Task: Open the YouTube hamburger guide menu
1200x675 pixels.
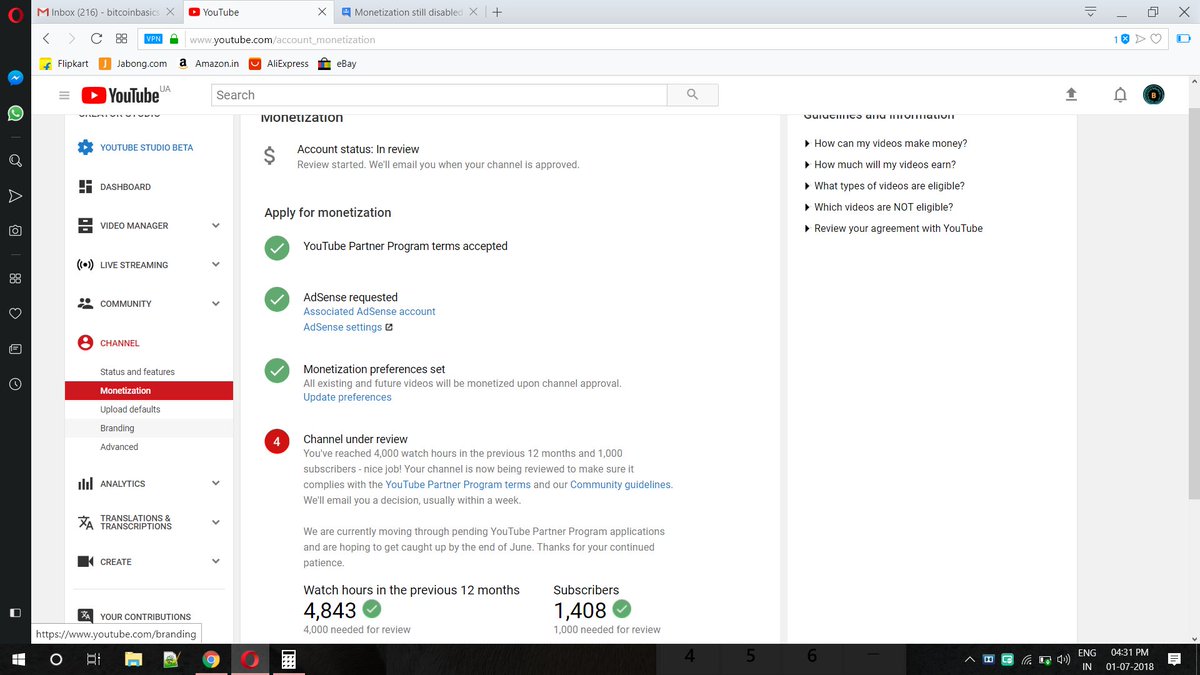Action: (x=64, y=95)
